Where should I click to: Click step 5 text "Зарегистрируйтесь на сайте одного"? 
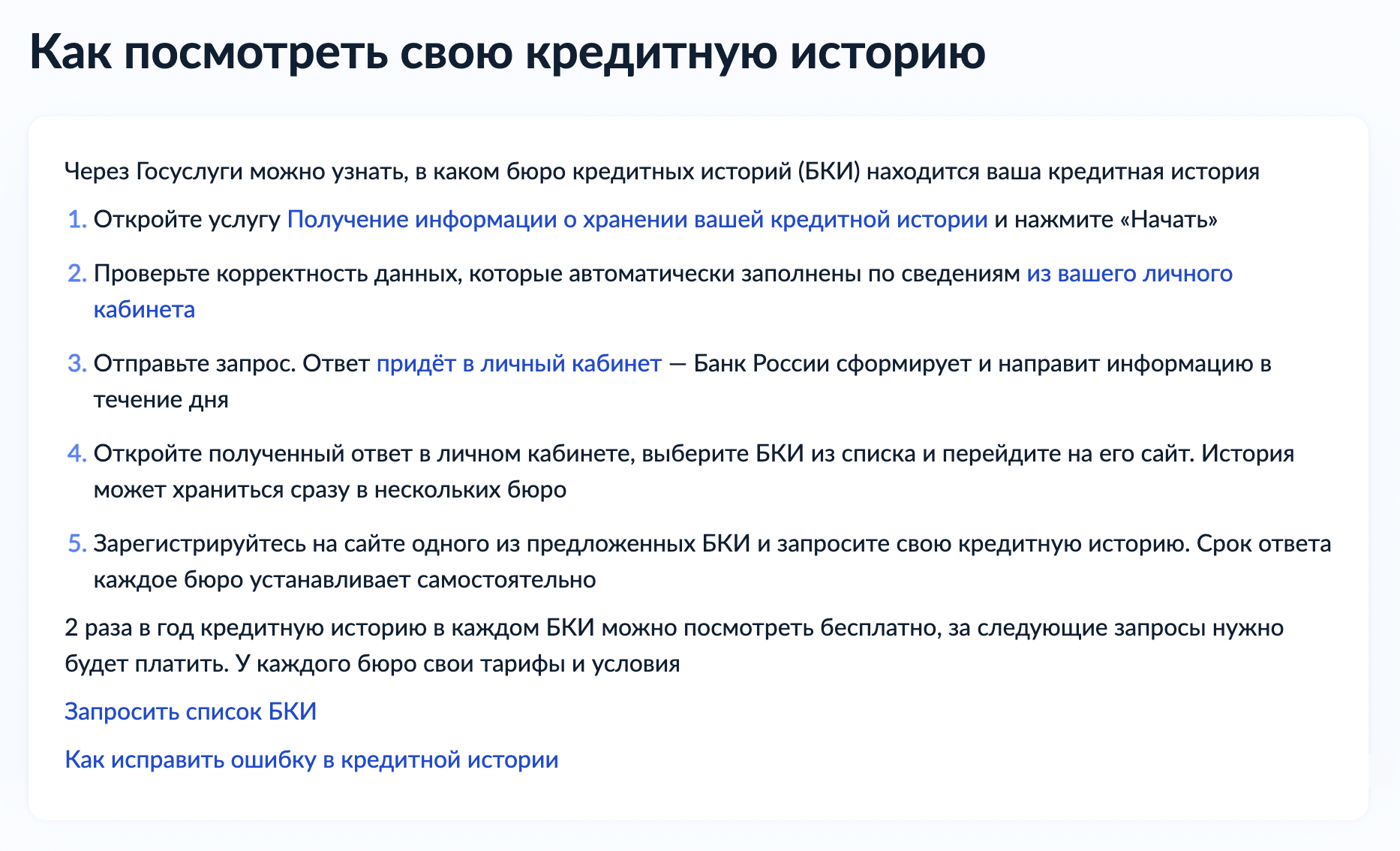point(291,543)
